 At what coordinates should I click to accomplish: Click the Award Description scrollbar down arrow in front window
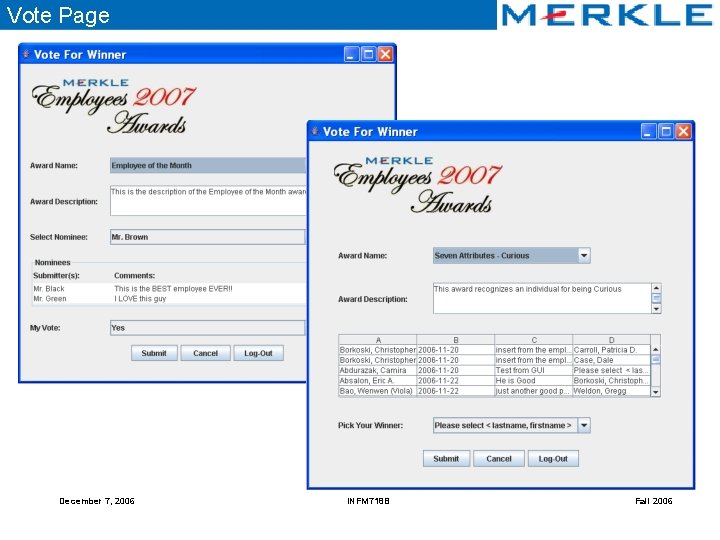[656, 309]
